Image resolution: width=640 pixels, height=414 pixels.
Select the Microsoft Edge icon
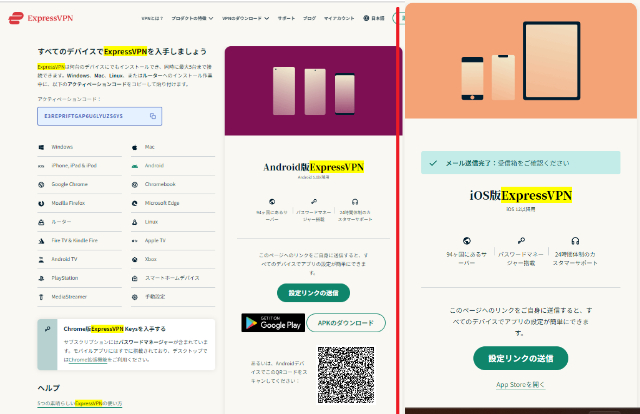pyautogui.click(x=135, y=203)
